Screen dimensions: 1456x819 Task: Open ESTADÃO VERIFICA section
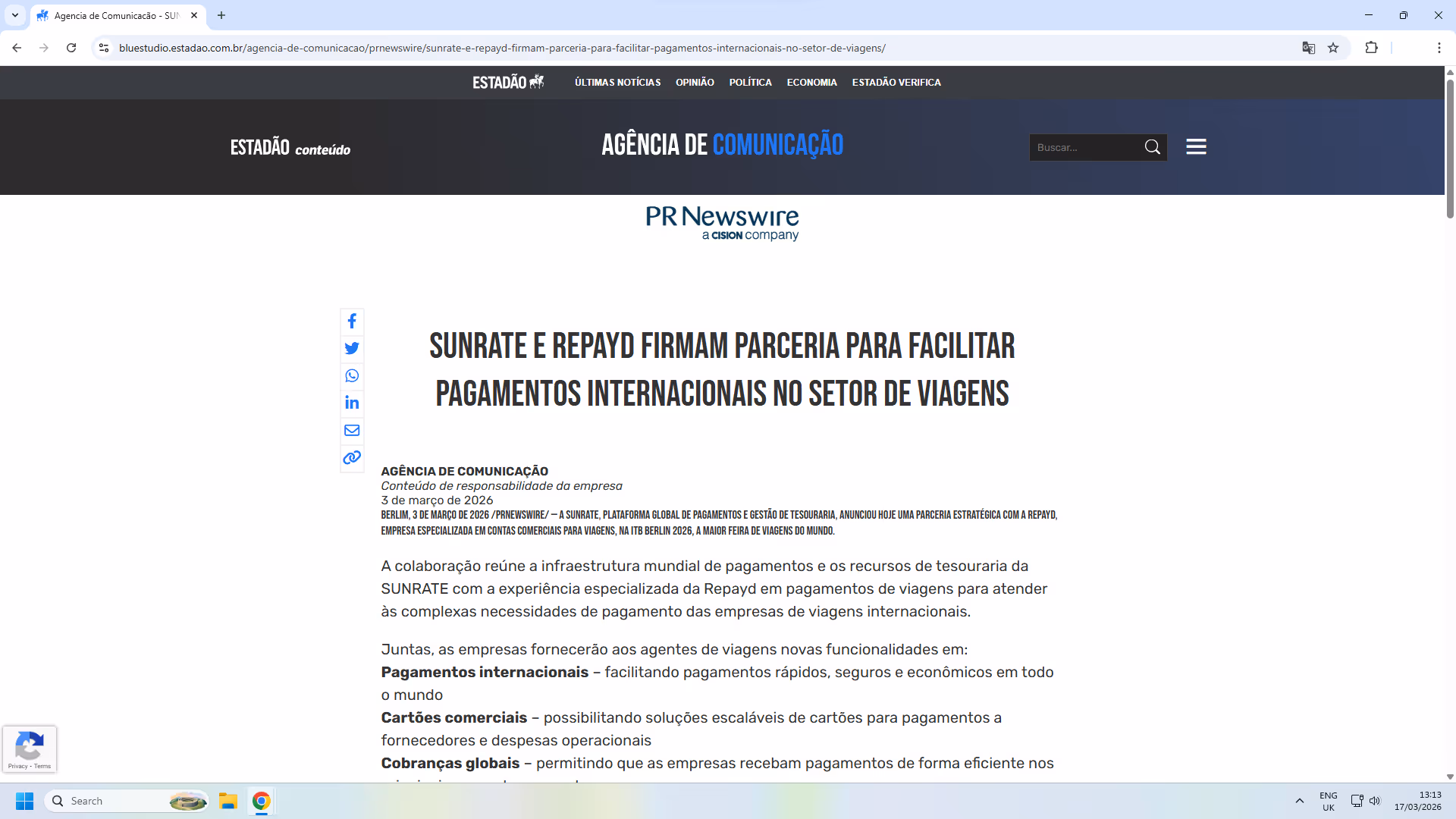pyautogui.click(x=896, y=82)
